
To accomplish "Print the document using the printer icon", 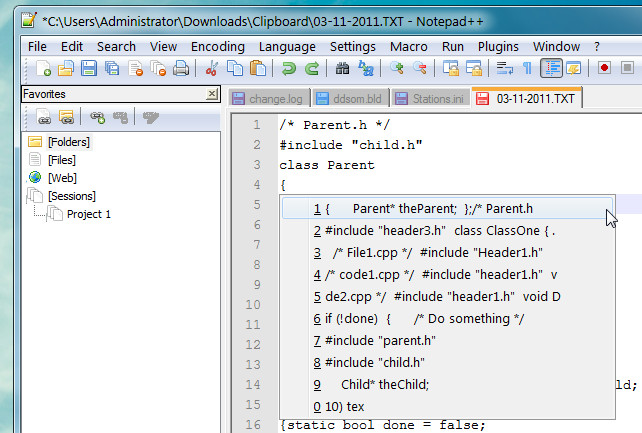I will tap(181, 68).
